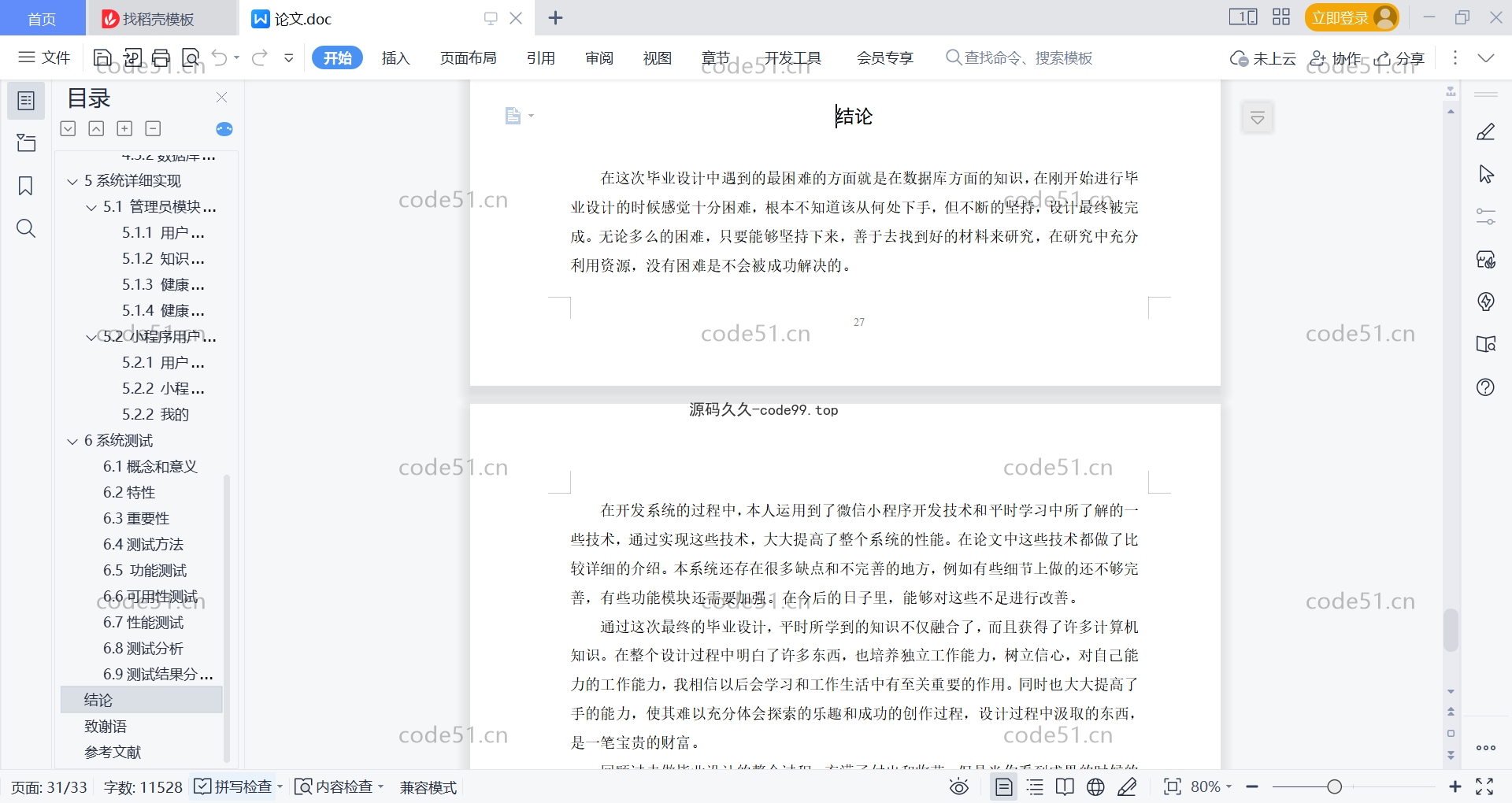
Task: Open the properties sliders panel icon
Action: pyautogui.click(x=1486, y=216)
